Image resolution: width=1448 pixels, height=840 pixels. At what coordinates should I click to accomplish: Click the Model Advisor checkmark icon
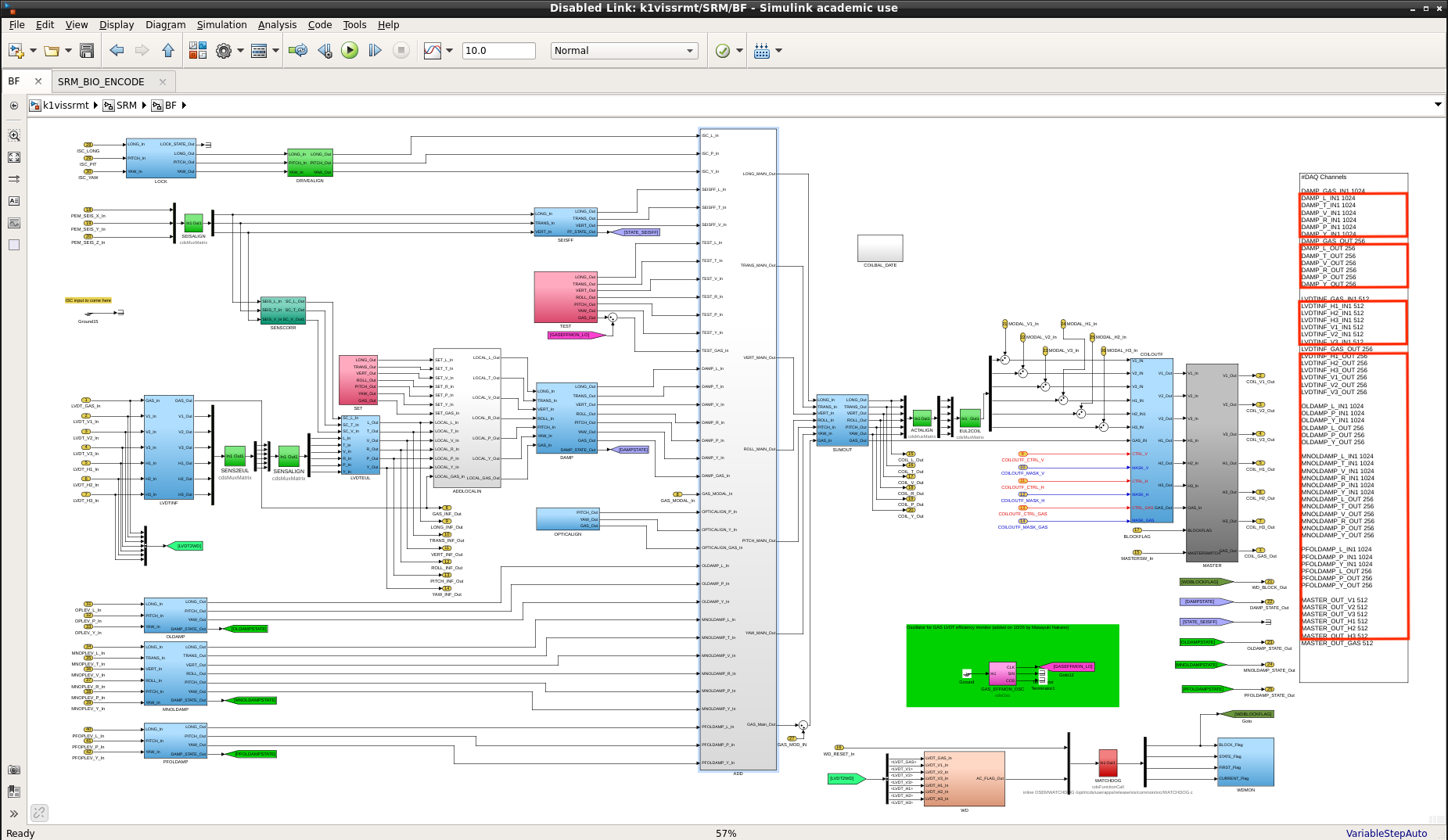click(x=723, y=51)
